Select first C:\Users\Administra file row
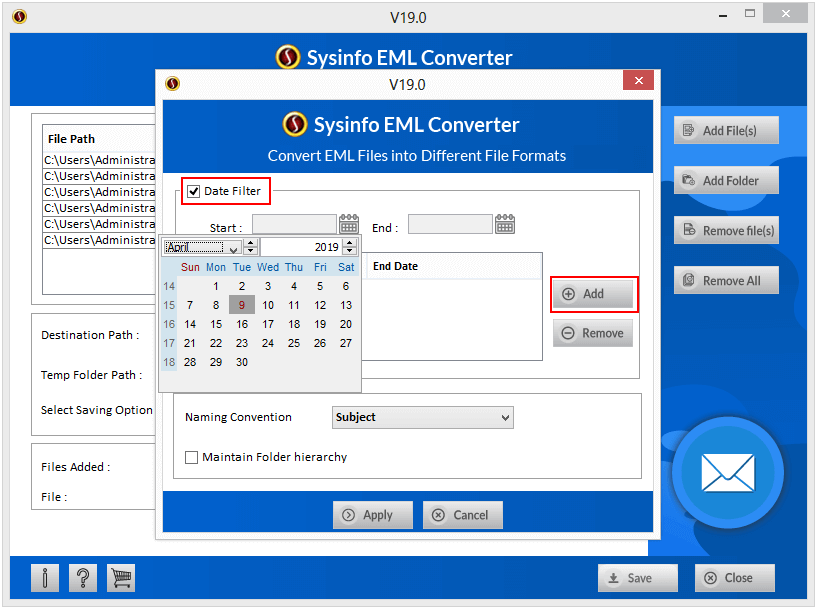The width and height of the screenshot is (815, 607). [99, 160]
